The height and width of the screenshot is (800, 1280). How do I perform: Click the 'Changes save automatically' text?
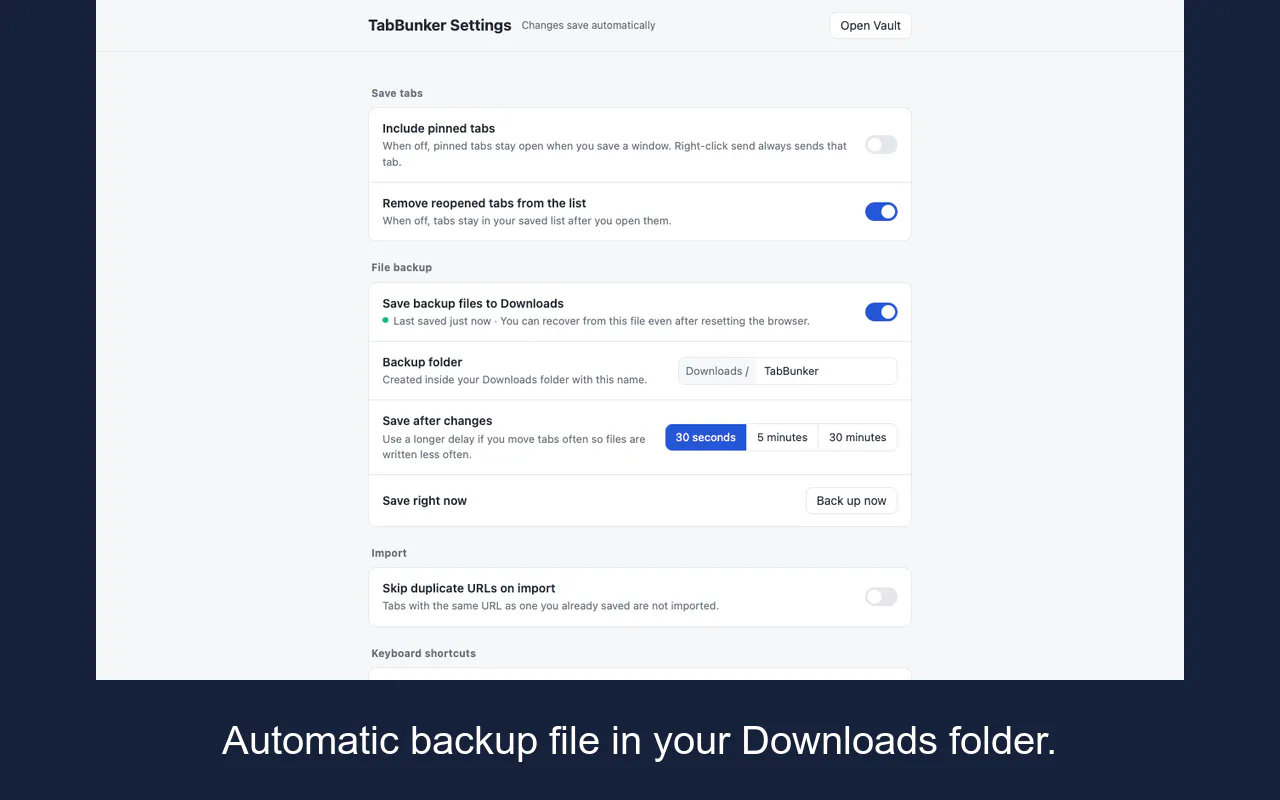click(x=588, y=26)
